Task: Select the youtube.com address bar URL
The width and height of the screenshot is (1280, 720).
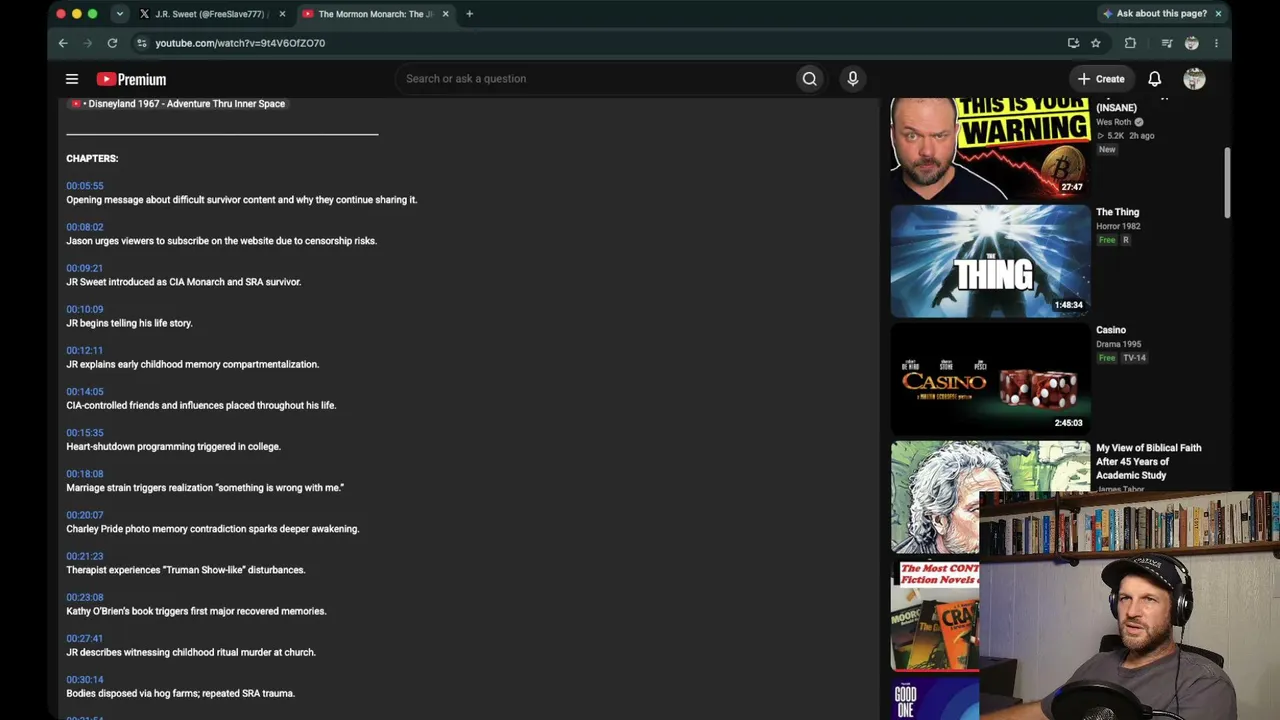Action: click(240, 43)
